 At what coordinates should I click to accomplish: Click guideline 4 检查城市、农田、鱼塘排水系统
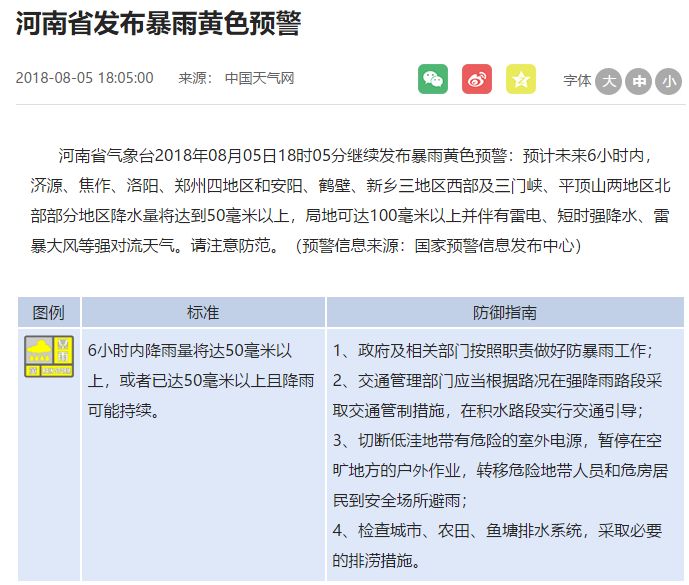click(470, 530)
